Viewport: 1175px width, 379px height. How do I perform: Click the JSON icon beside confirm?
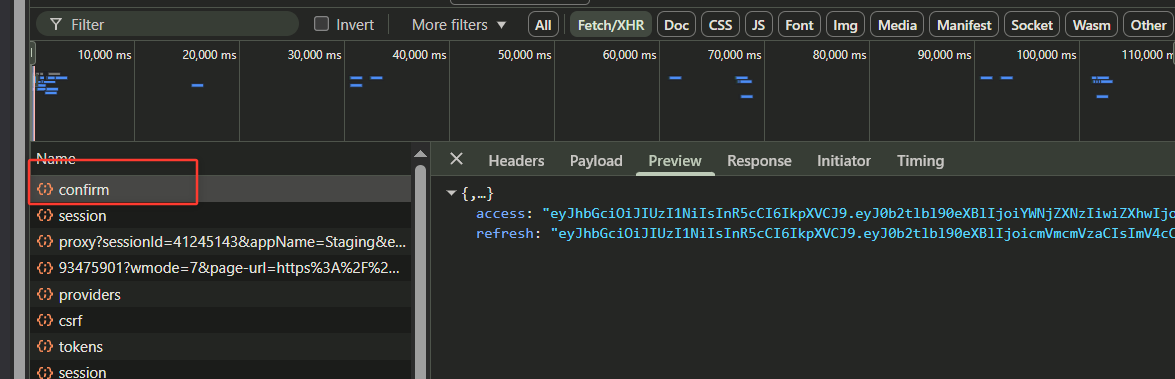(x=44, y=190)
